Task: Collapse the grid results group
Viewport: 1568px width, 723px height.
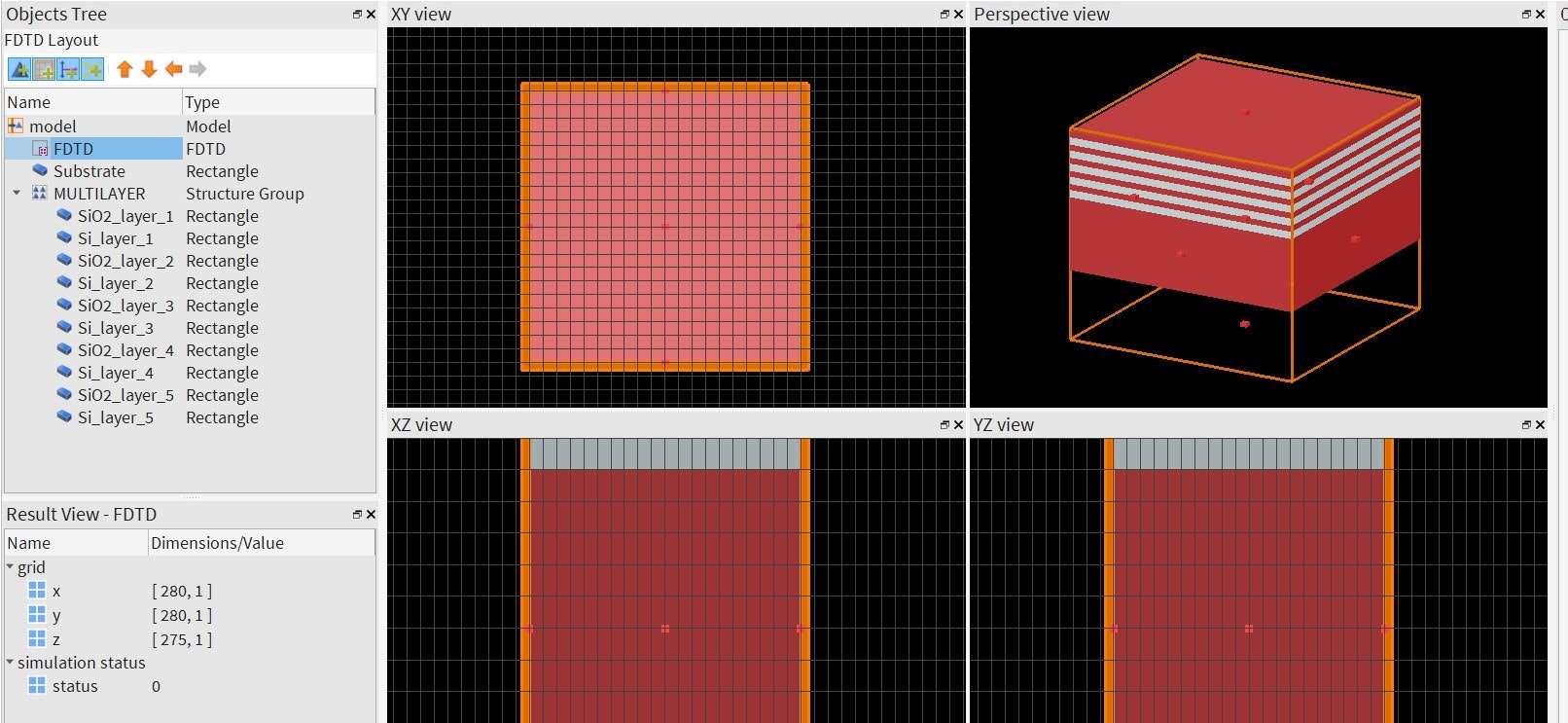Action: (10, 567)
